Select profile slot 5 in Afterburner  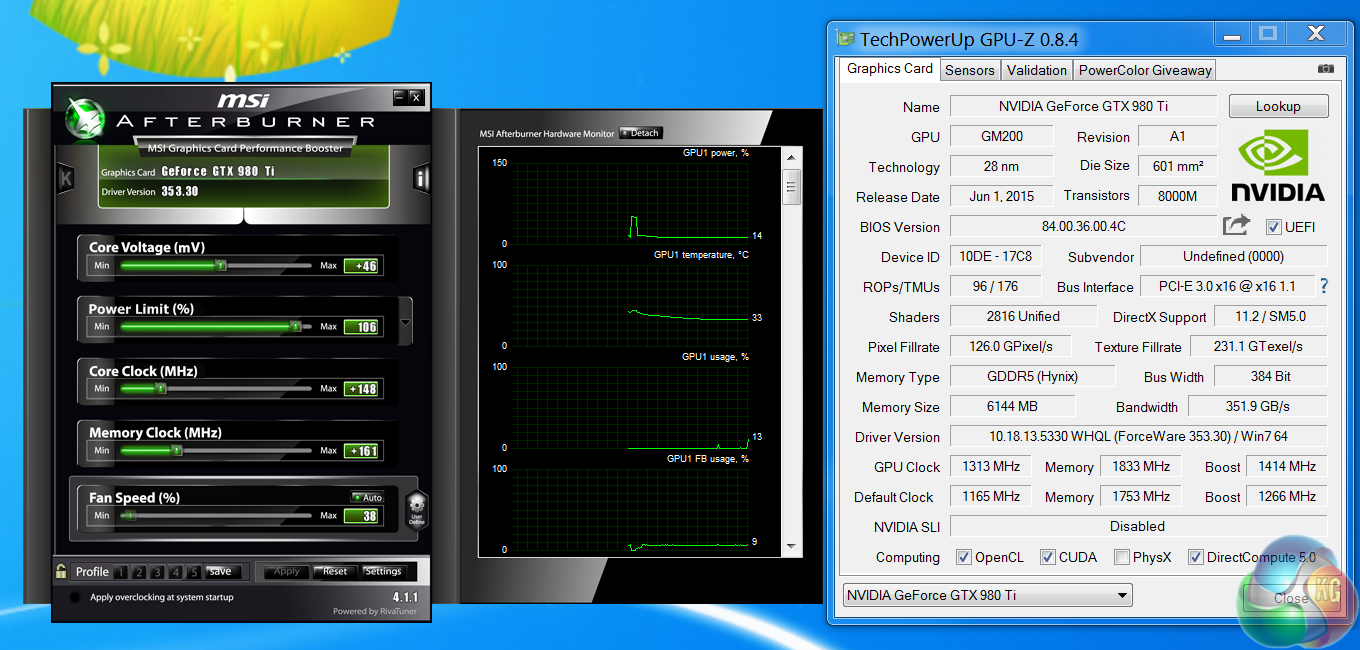click(x=194, y=572)
